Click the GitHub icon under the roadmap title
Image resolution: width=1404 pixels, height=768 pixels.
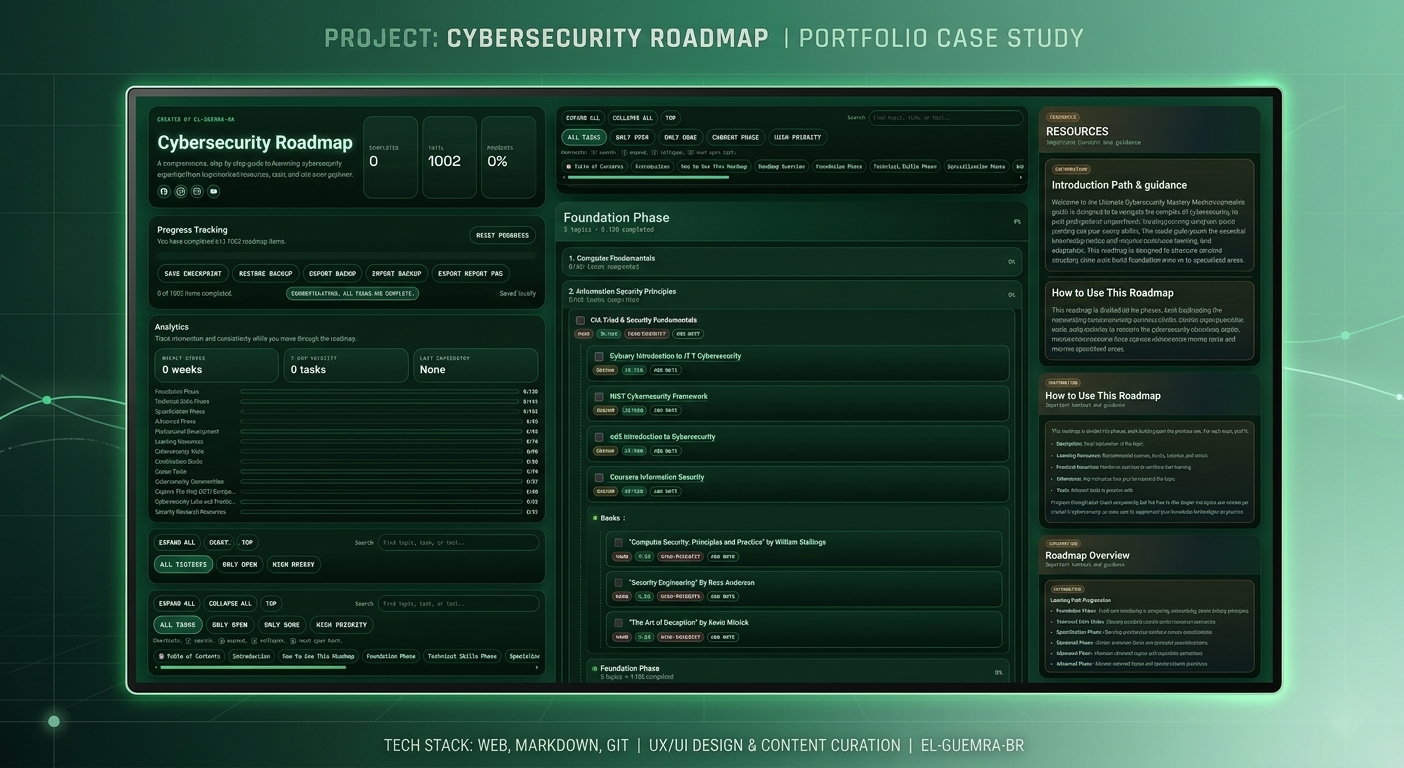[163, 191]
